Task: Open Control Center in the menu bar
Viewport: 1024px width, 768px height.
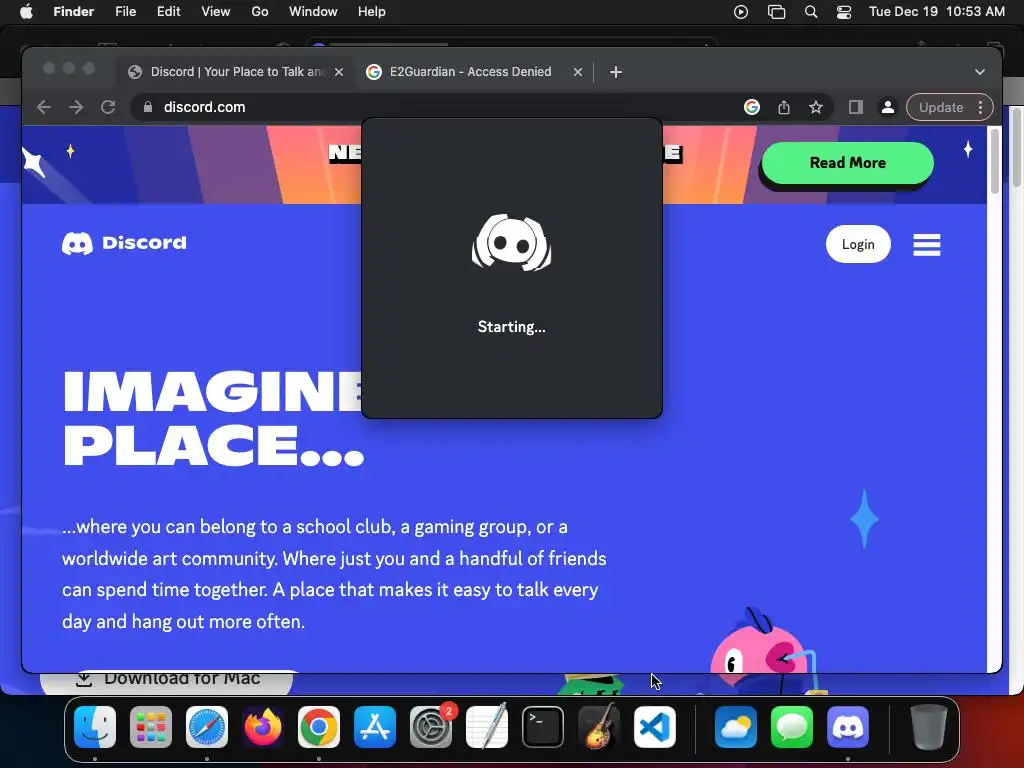Action: (844, 12)
